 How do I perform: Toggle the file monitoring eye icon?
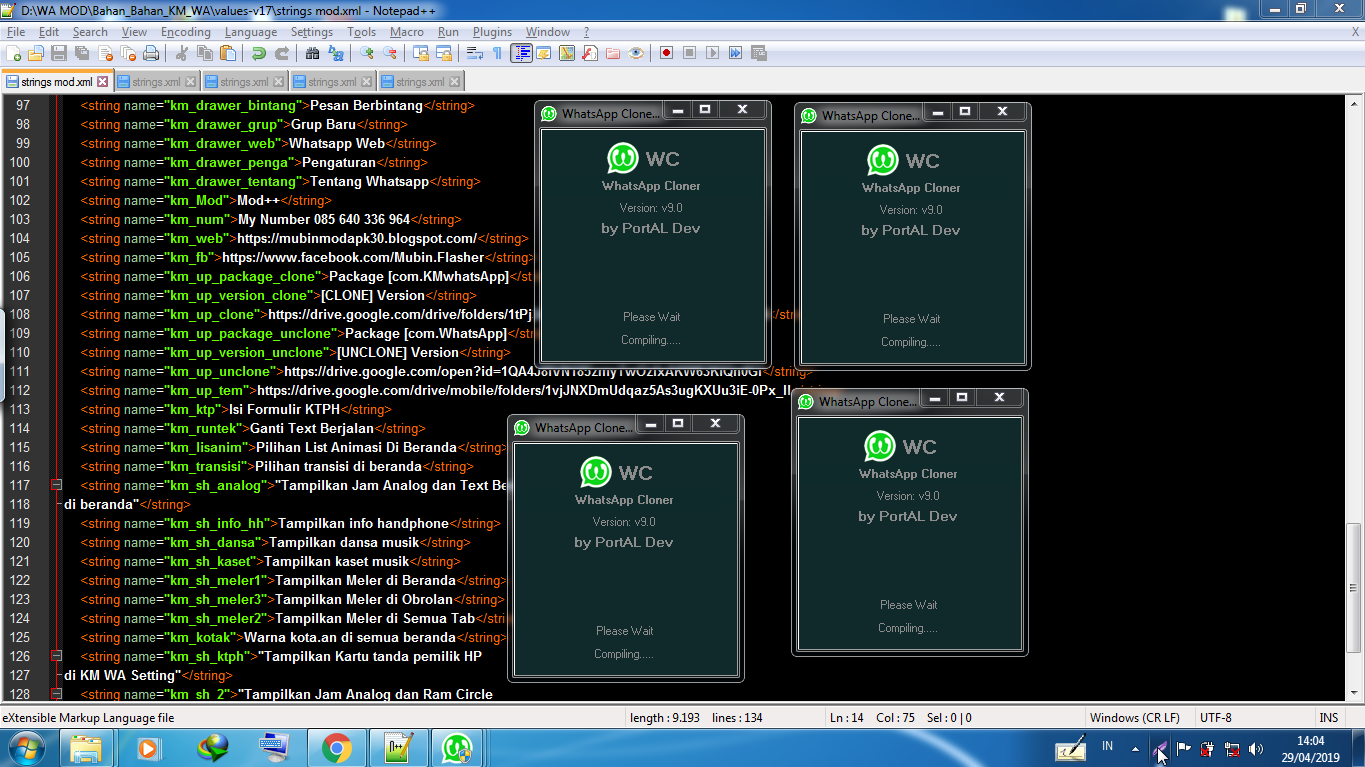[636, 53]
